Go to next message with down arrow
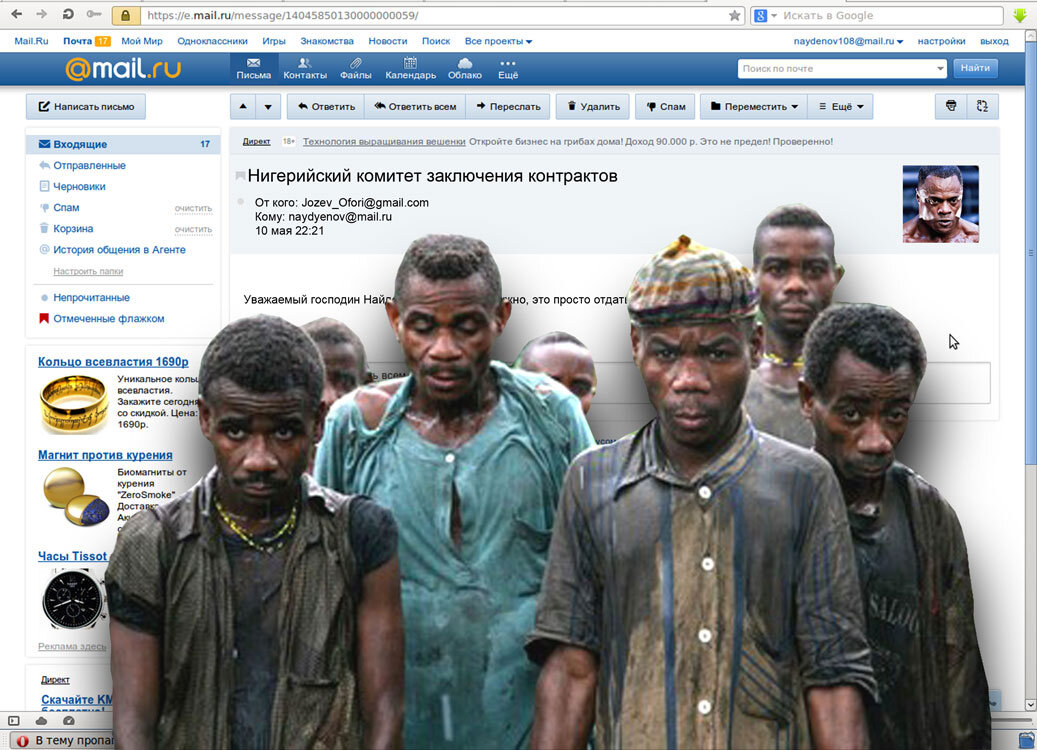Screen dimensions: 1037x750 (x=268, y=106)
